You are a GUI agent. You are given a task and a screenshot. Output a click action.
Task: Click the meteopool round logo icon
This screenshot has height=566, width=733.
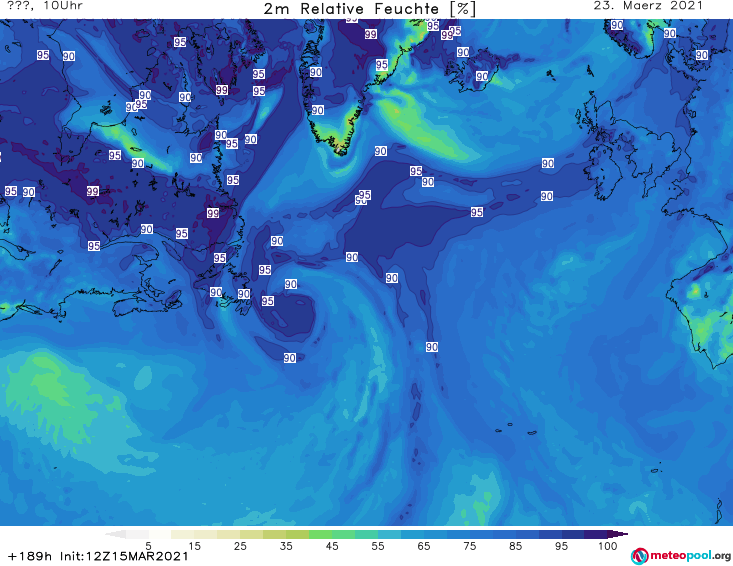point(639,556)
